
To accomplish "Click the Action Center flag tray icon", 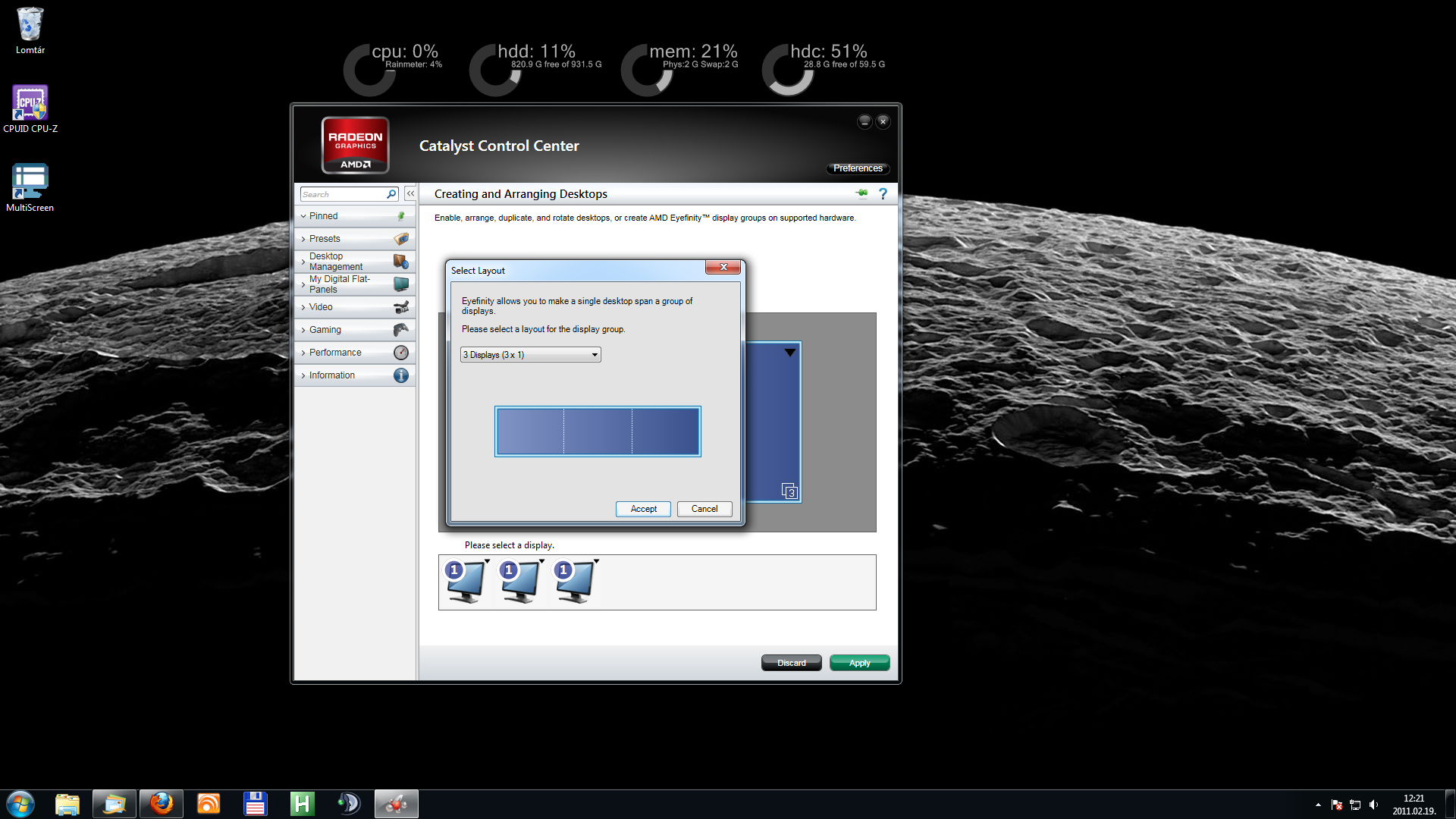I will tap(1337, 805).
